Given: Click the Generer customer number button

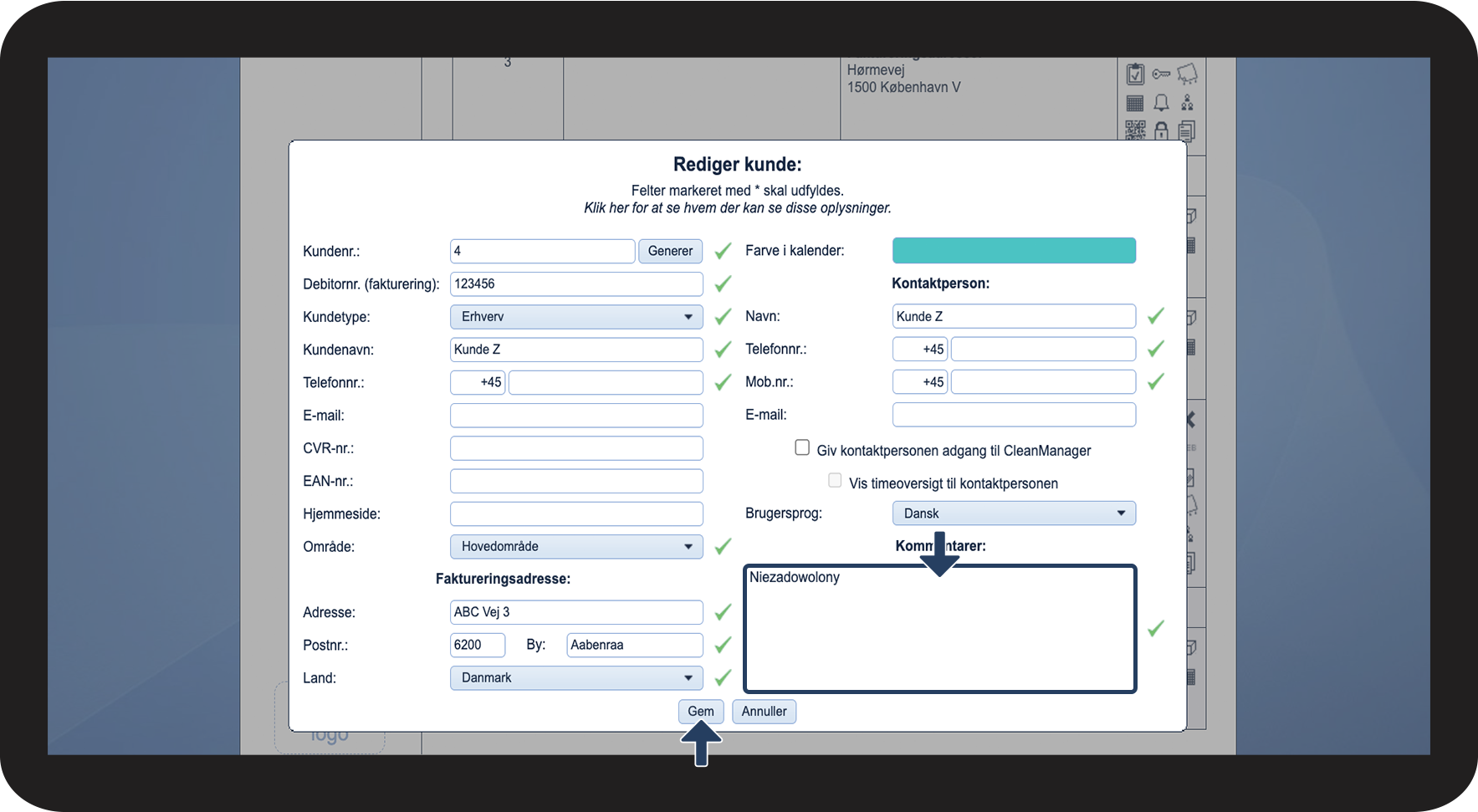Looking at the screenshot, I should [x=670, y=252].
